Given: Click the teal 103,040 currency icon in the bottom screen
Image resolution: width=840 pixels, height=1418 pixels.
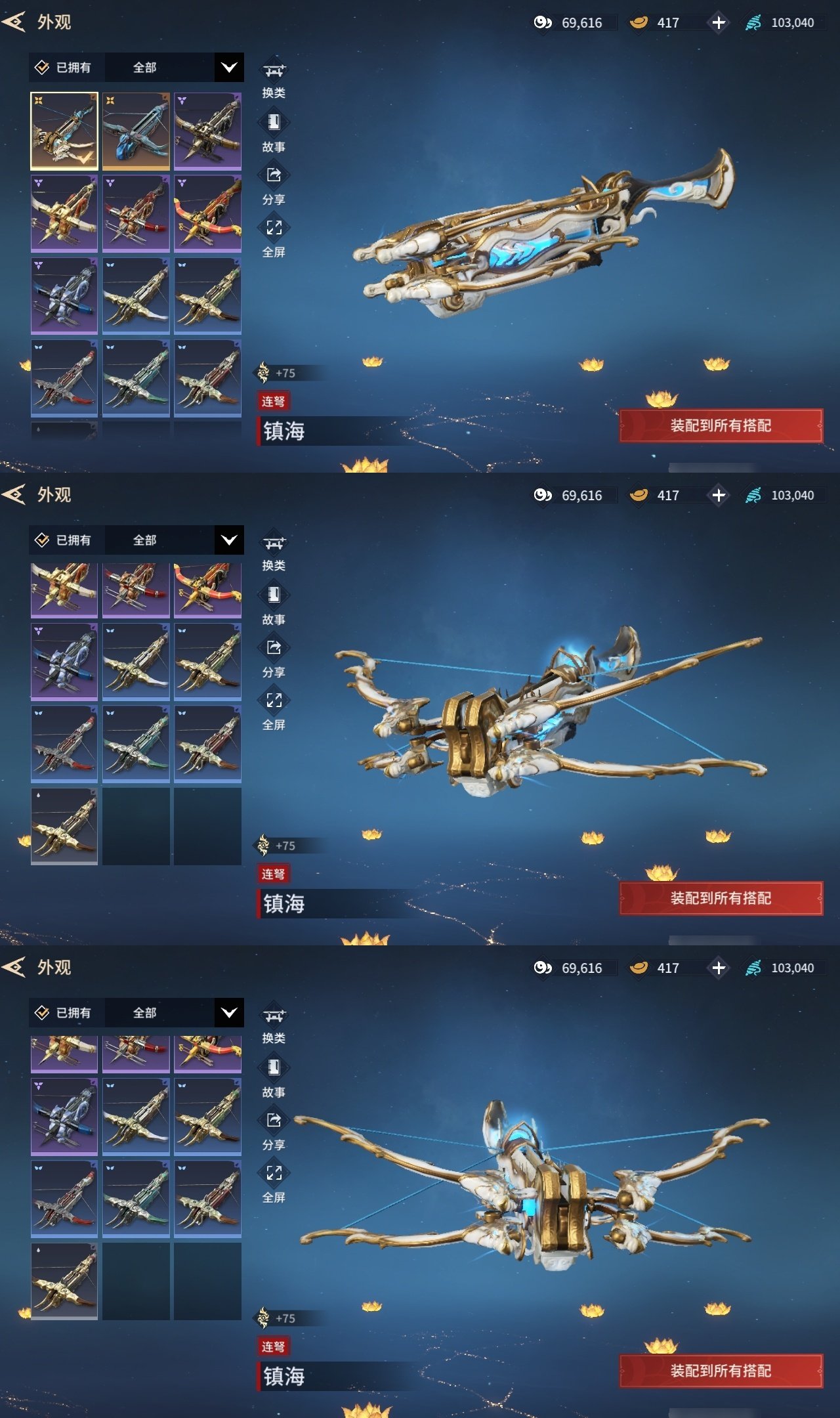Looking at the screenshot, I should pyautogui.click(x=753, y=968).
